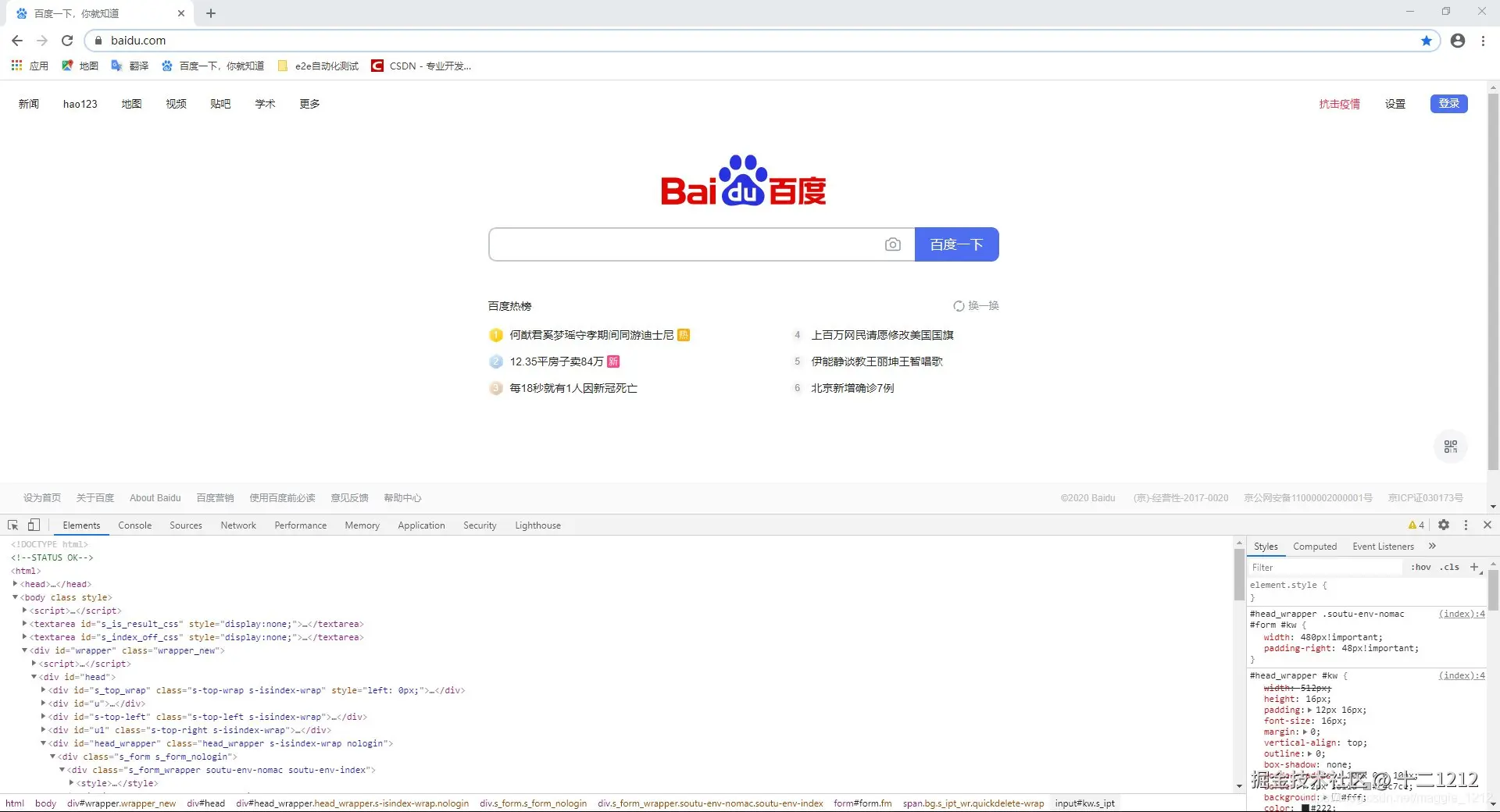Click the new style rule plus icon
The image size is (1500, 812).
click(1474, 567)
